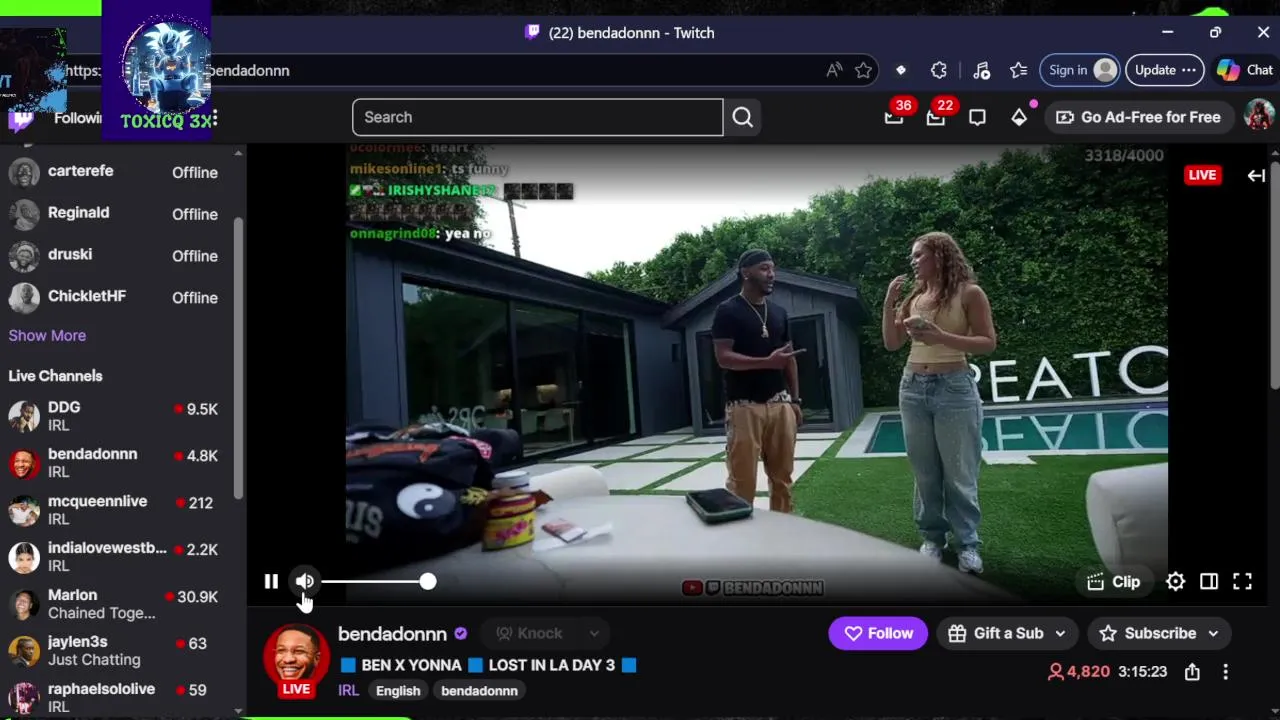
Task: Open player settings gear
Action: pyautogui.click(x=1175, y=581)
